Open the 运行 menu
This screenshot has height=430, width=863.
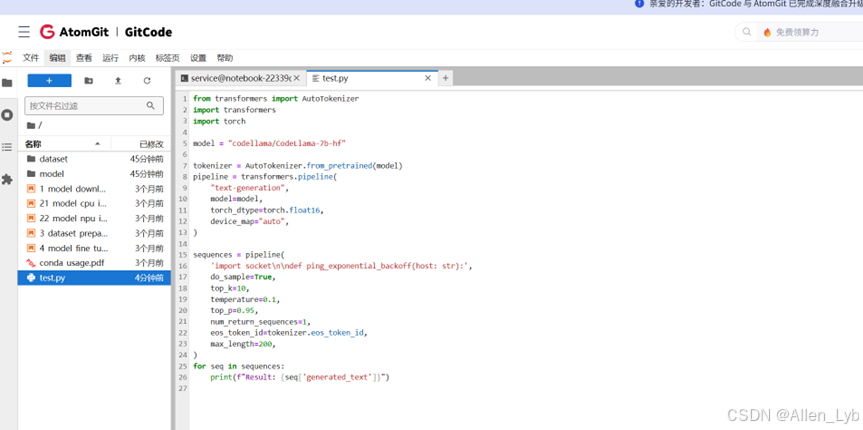click(111, 58)
